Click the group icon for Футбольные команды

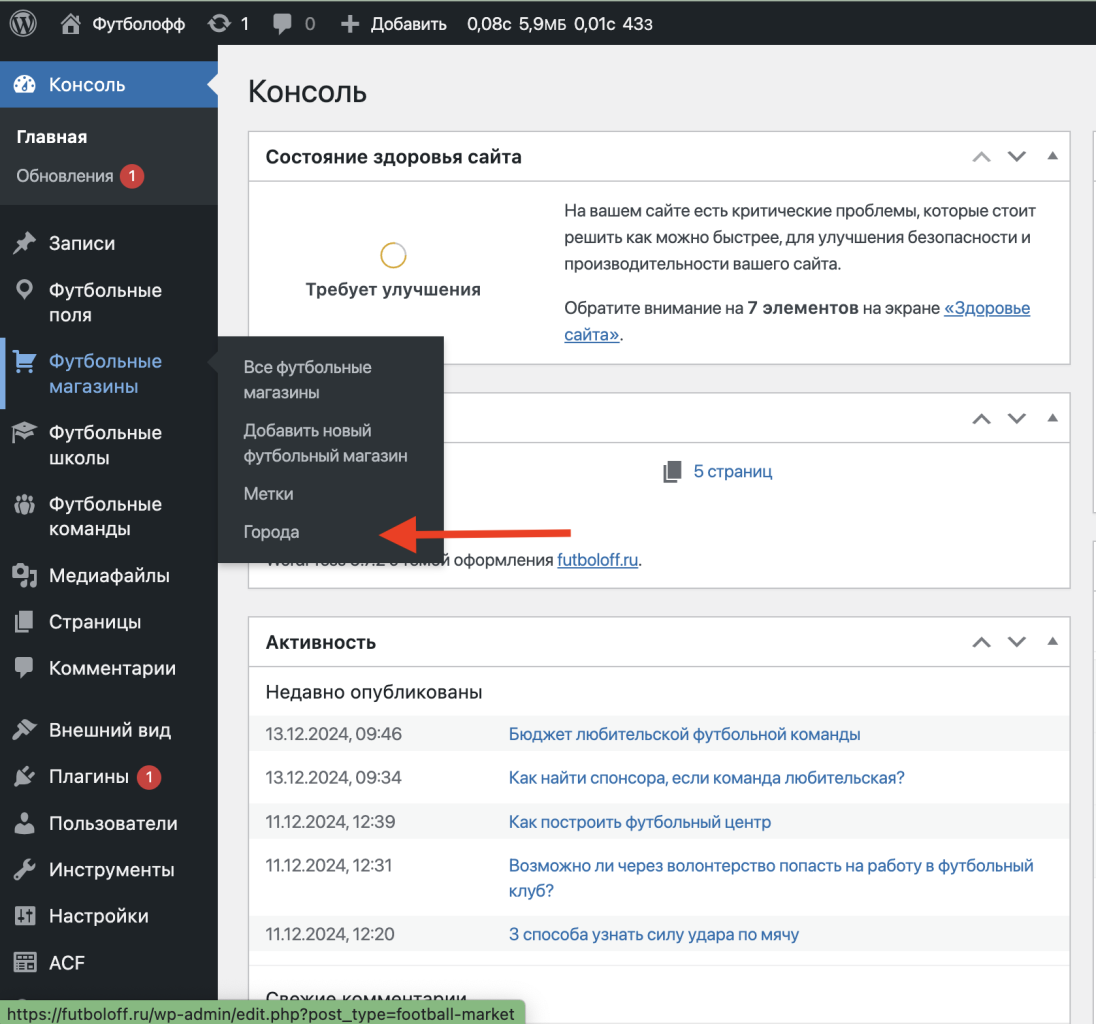coord(24,504)
